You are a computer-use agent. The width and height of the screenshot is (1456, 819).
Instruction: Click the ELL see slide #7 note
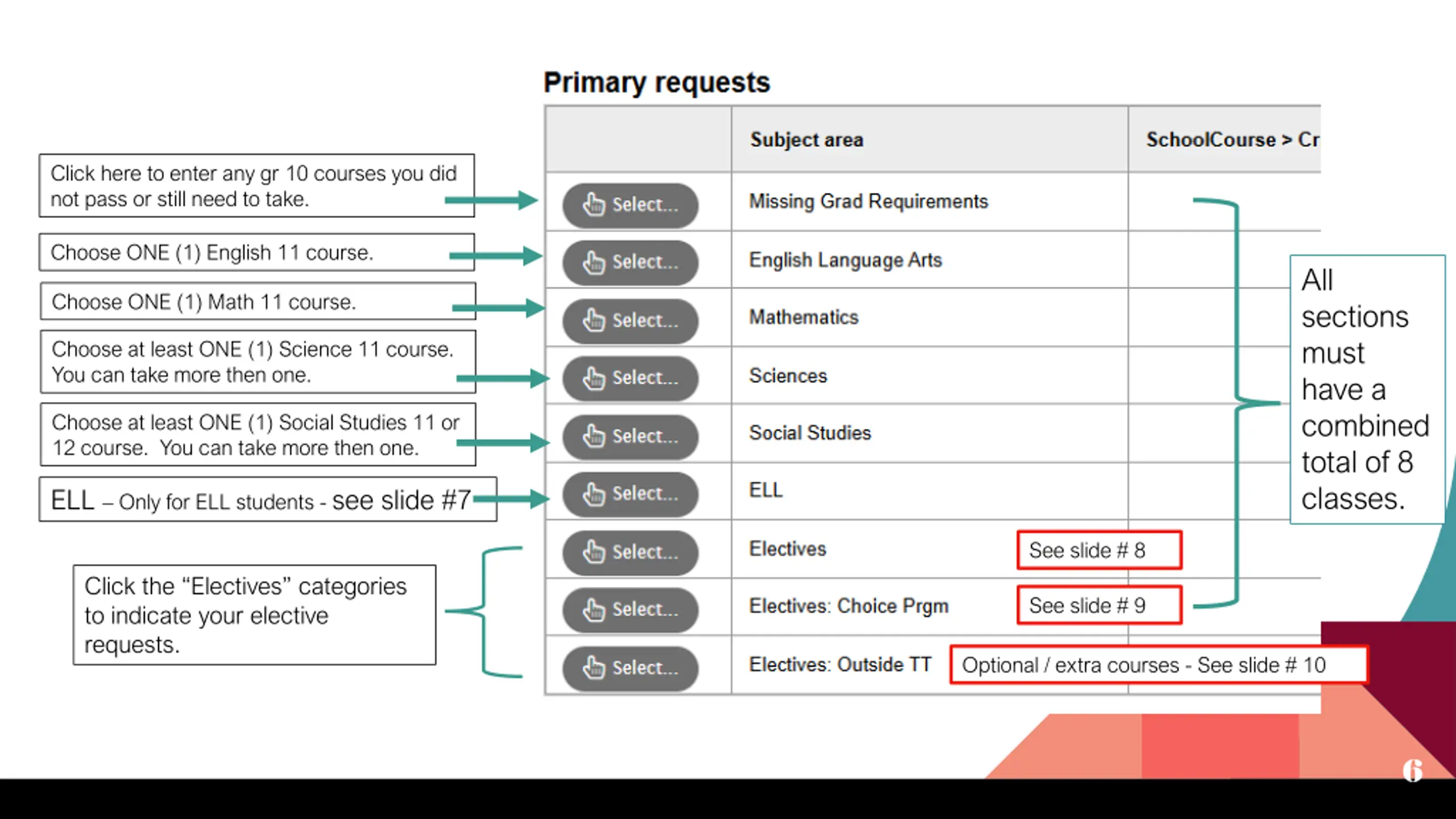click(x=268, y=499)
